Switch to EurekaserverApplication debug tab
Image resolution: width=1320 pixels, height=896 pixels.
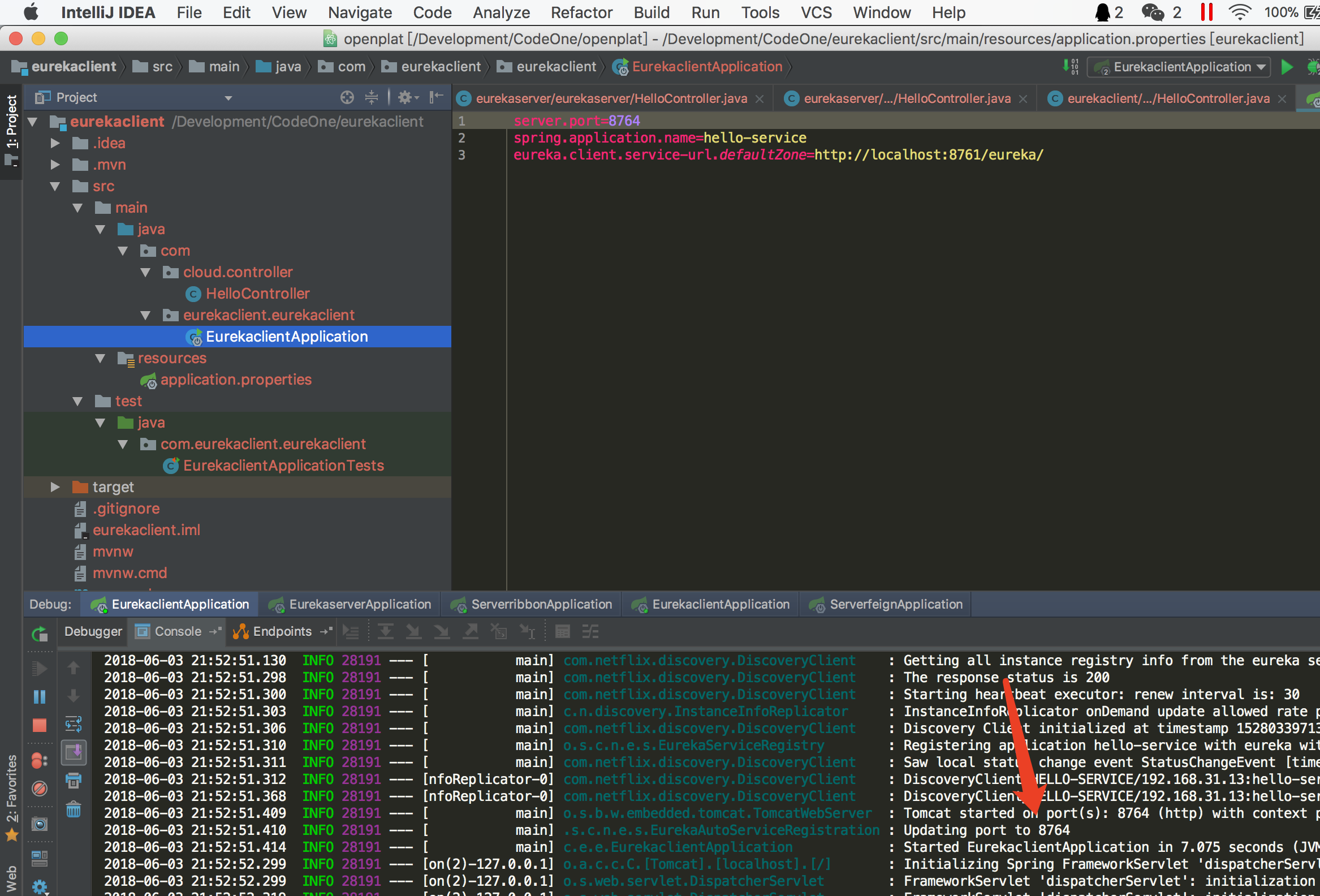[350, 605]
